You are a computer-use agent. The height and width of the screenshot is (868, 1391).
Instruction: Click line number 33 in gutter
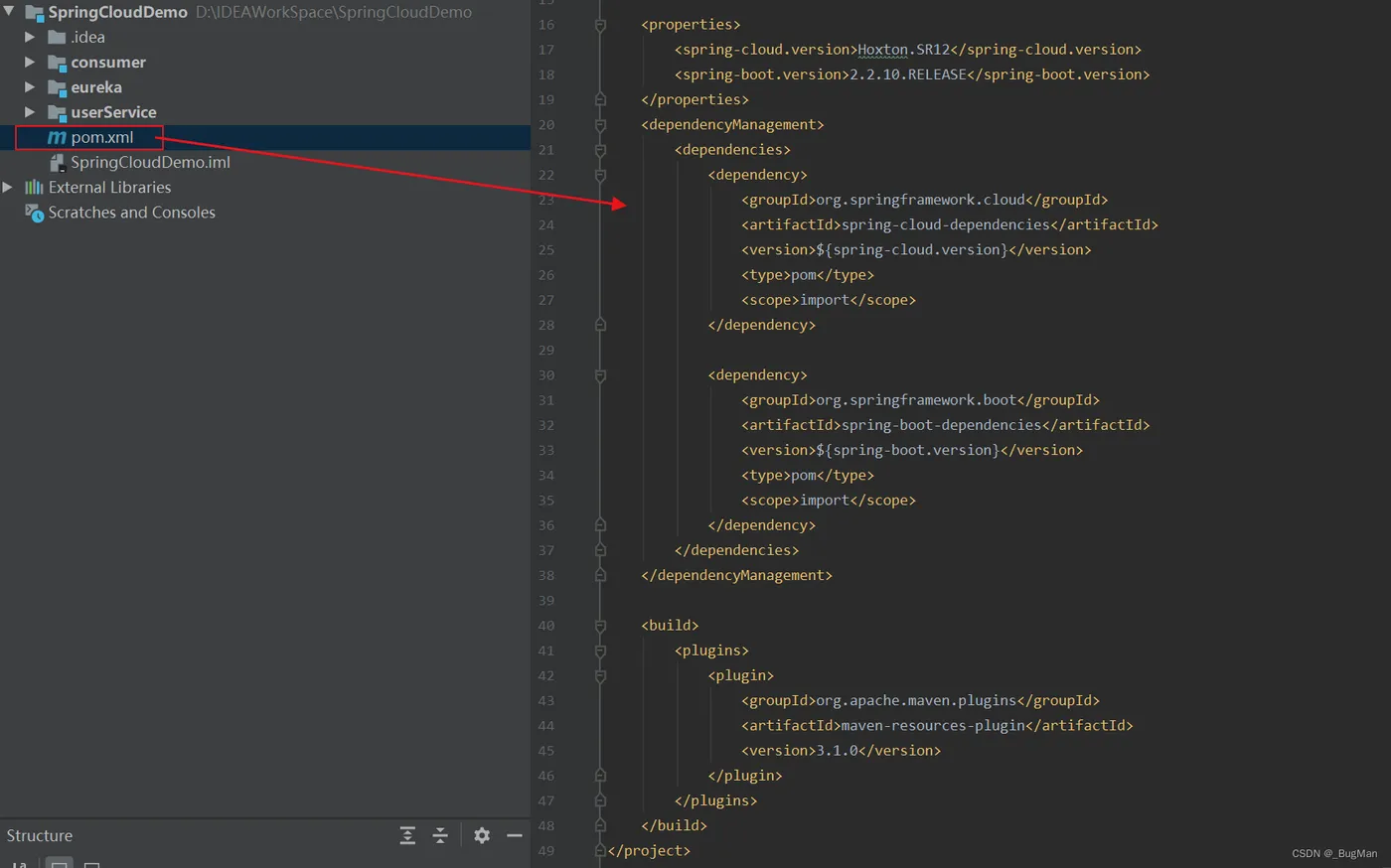click(x=546, y=450)
